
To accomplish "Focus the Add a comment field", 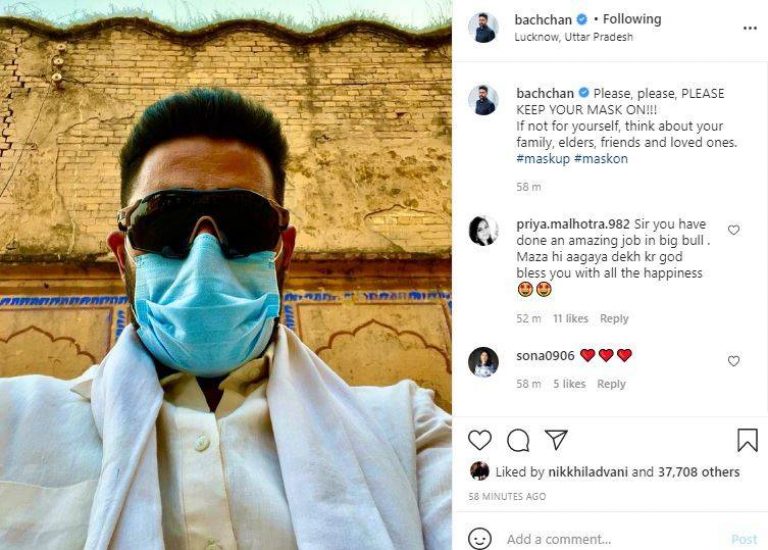I will [612, 539].
